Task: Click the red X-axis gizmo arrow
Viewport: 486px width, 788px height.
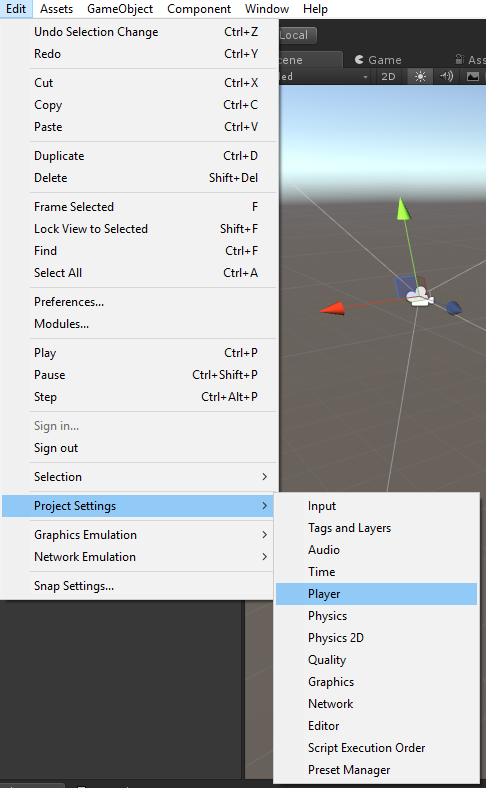Action: [333, 308]
